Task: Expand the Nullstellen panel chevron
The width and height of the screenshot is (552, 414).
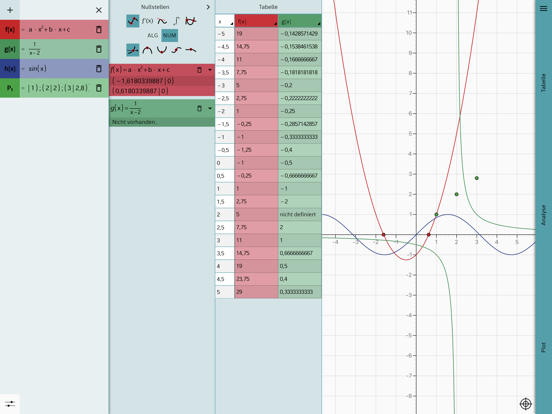Action: point(208,7)
